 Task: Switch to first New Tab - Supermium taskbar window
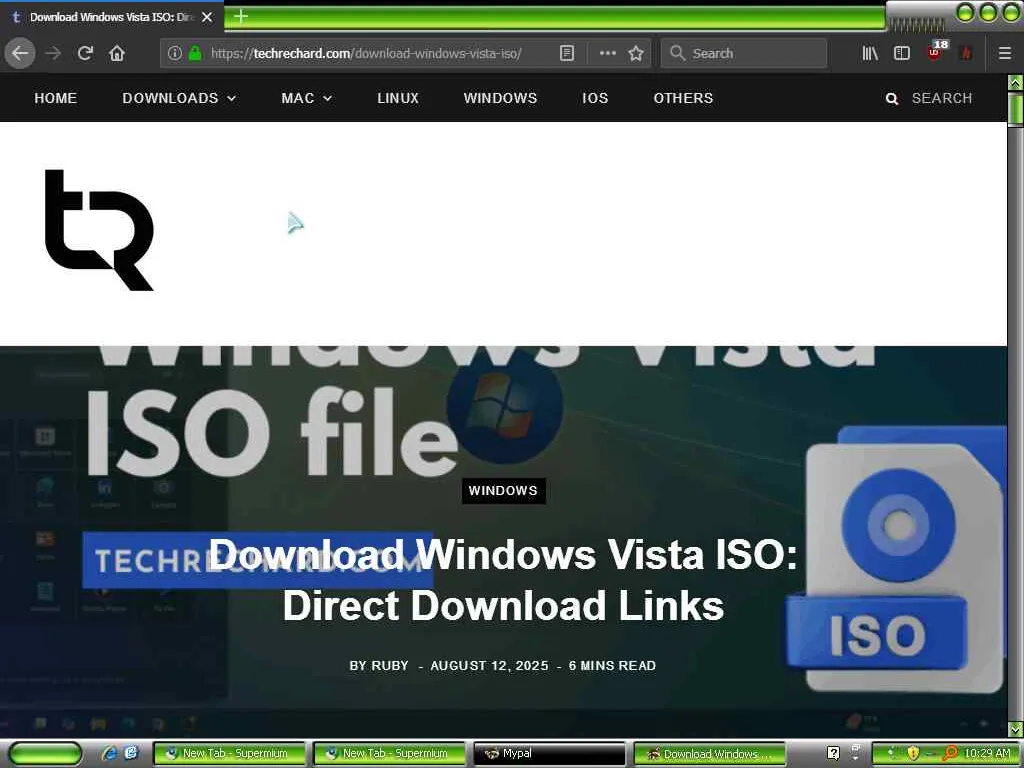[229, 754]
